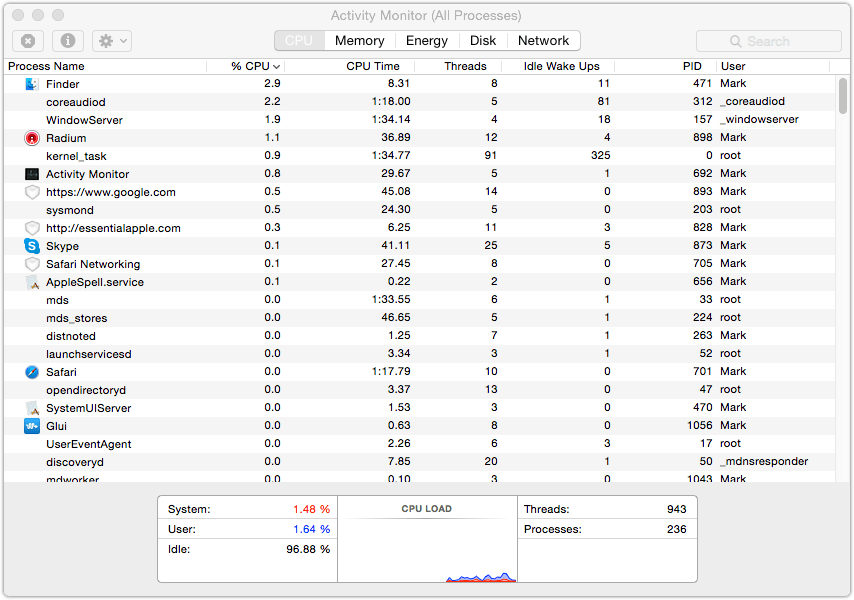Click the Threads 943 total value

point(676,509)
